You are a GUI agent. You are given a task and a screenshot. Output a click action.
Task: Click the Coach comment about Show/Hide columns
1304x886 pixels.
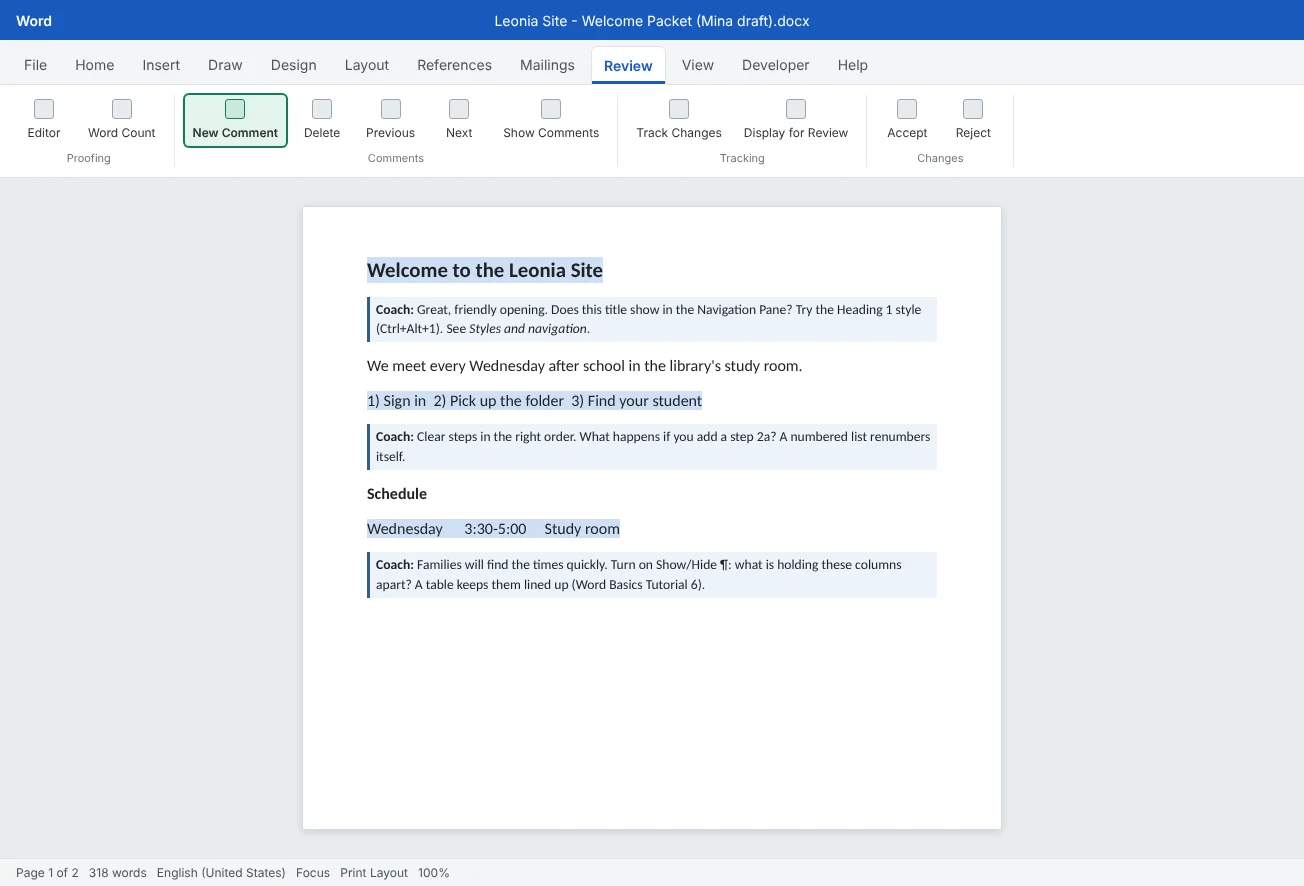652,575
